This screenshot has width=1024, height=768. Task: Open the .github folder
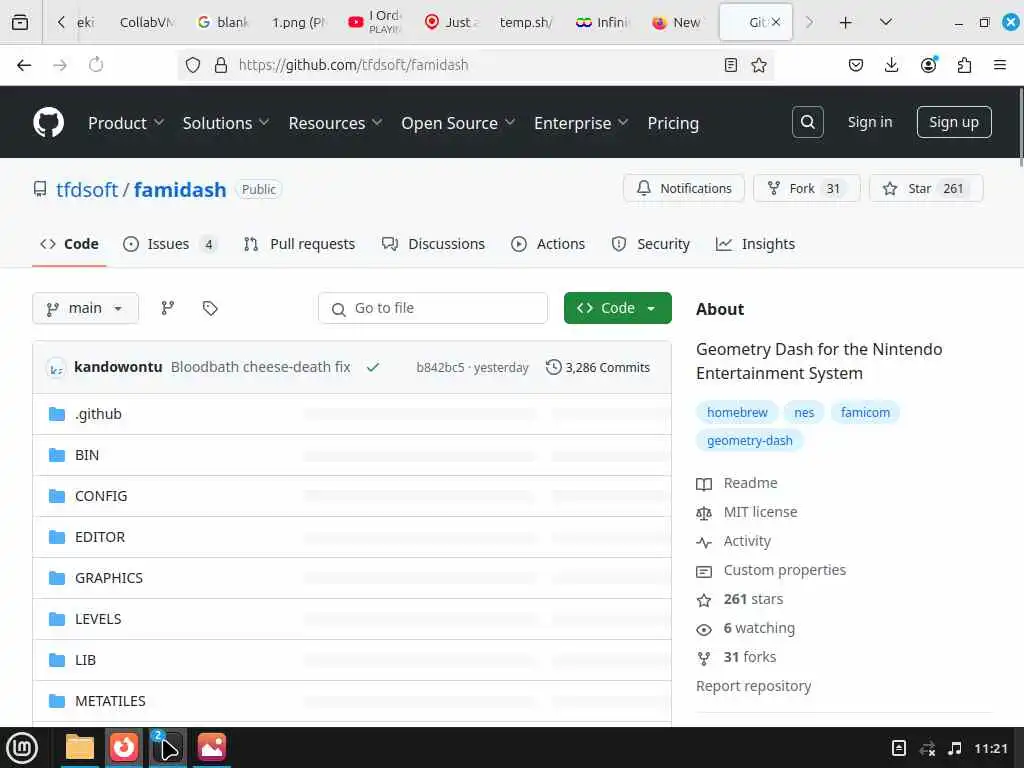[x=98, y=414]
